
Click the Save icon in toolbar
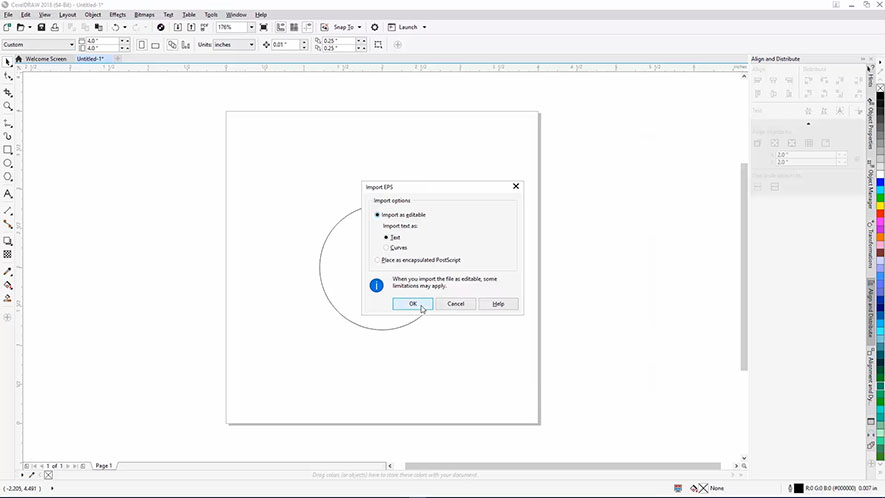click(x=41, y=27)
